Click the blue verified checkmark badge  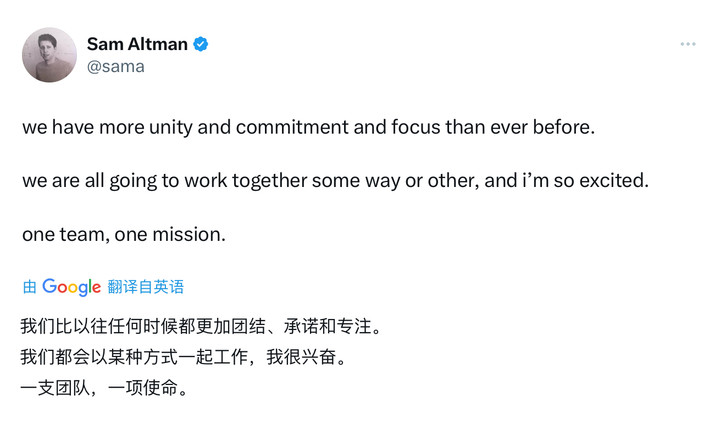point(201,44)
